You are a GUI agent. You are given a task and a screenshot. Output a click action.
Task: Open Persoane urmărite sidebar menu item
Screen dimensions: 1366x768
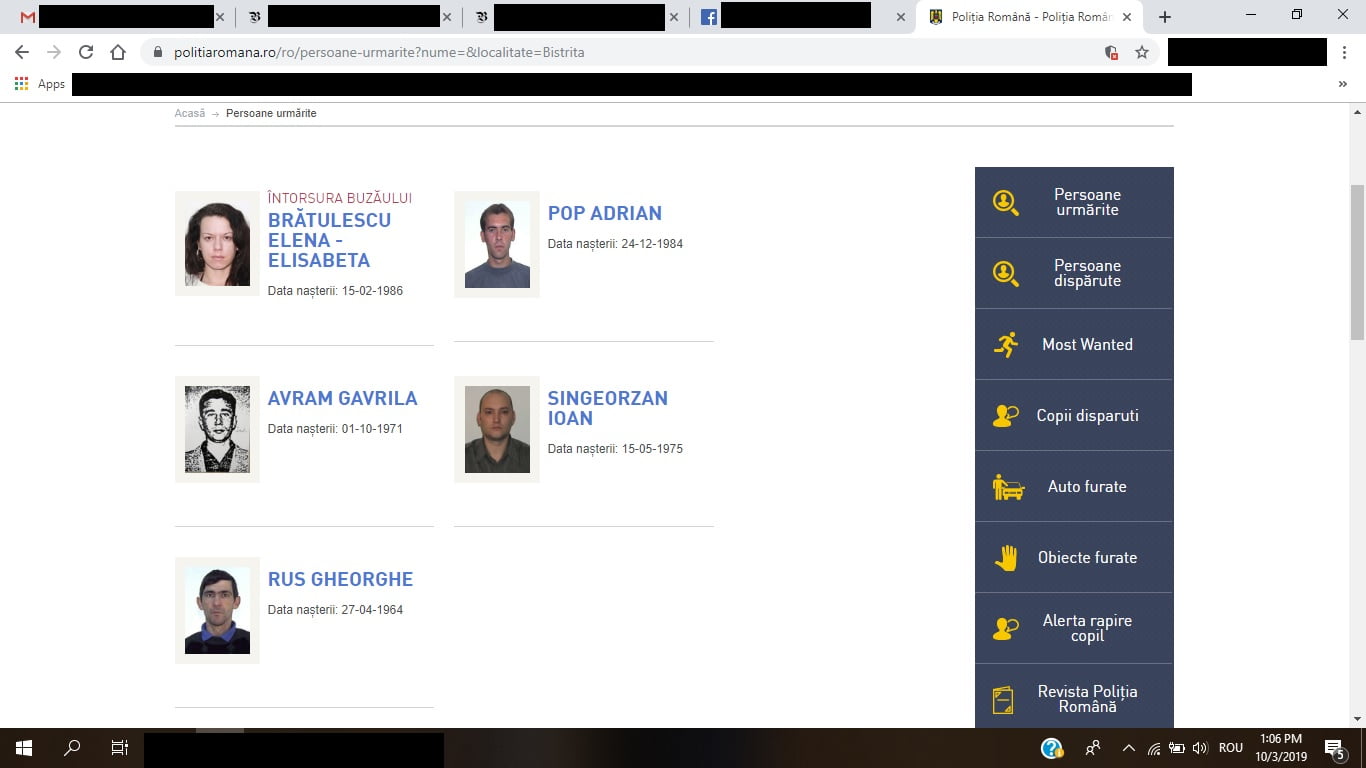click(x=1074, y=202)
